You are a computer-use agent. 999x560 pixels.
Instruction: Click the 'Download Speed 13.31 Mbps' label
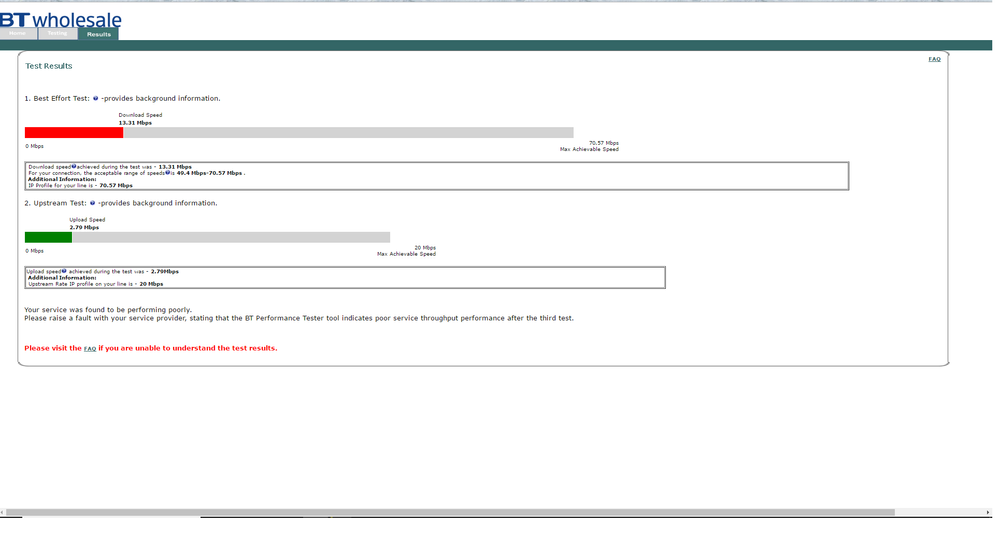tap(140, 118)
